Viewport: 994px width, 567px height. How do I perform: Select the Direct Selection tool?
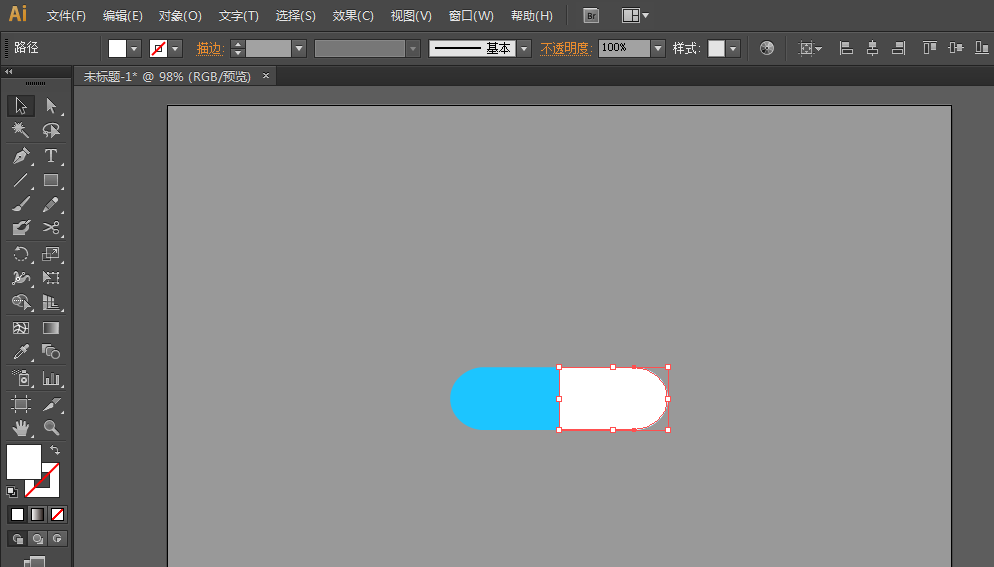coord(51,105)
